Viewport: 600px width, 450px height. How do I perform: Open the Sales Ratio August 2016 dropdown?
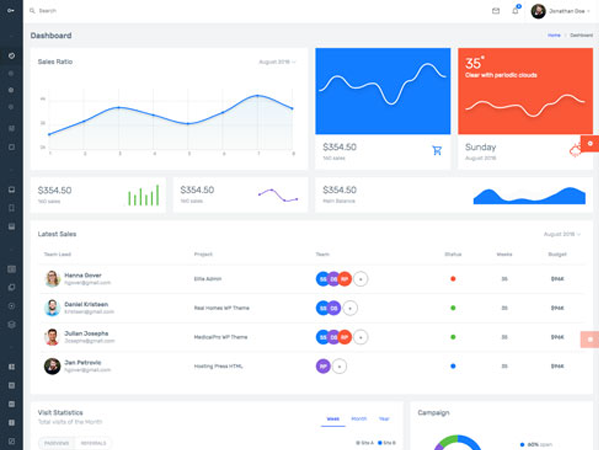pyautogui.click(x=277, y=62)
